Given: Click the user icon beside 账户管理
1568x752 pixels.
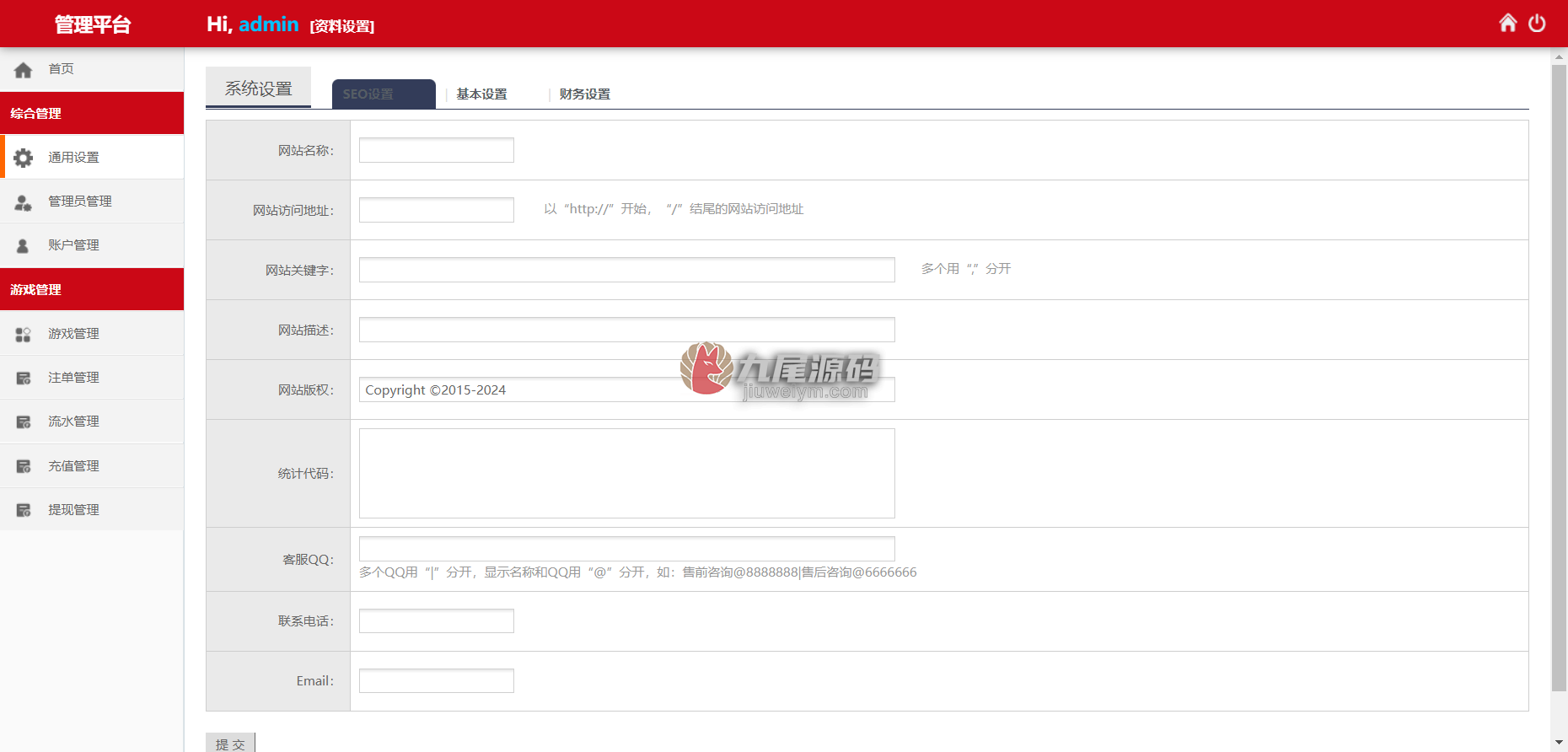Looking at the screenshot, I should pyautogui.click(x=23, y=246).
